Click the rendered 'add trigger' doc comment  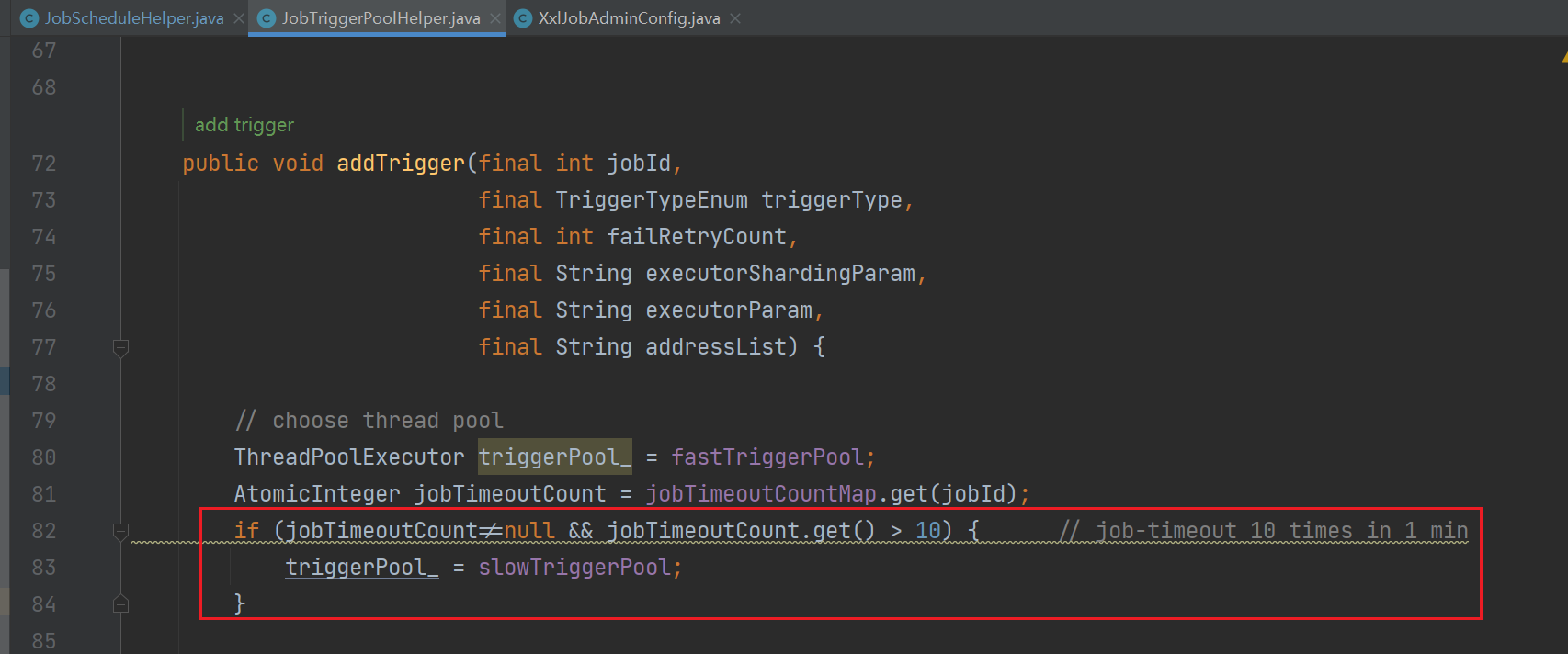coord(244,125)
